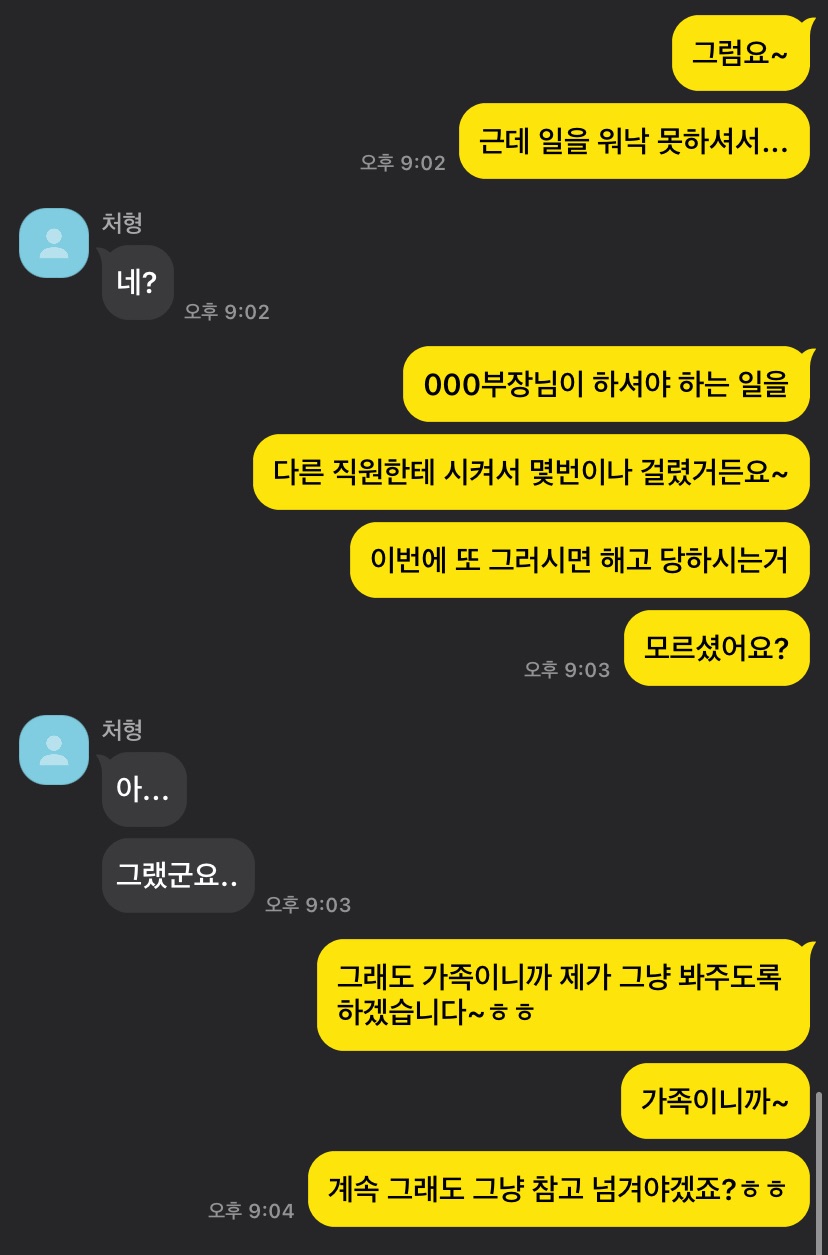Select the 아... gray message bubble
This screenshot has width=828, height=1255.
(x=144, y=790)
